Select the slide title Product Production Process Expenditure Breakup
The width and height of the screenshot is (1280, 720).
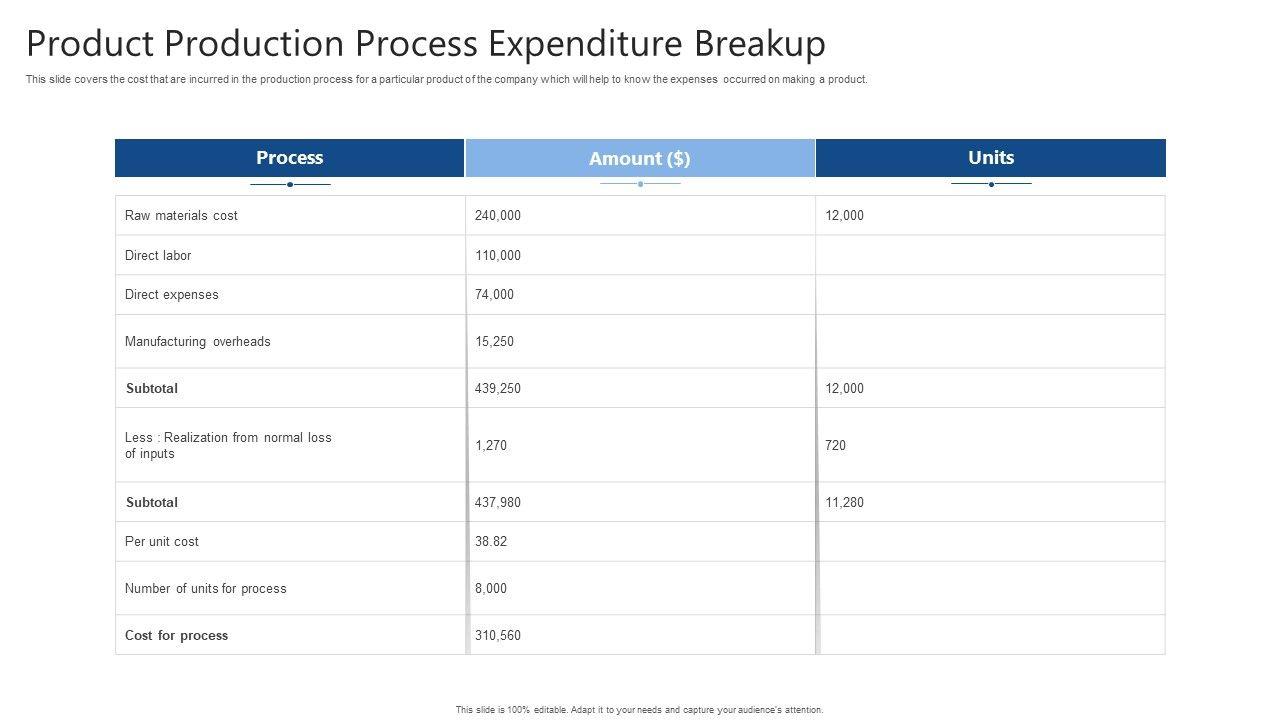[x=426, y=44]
